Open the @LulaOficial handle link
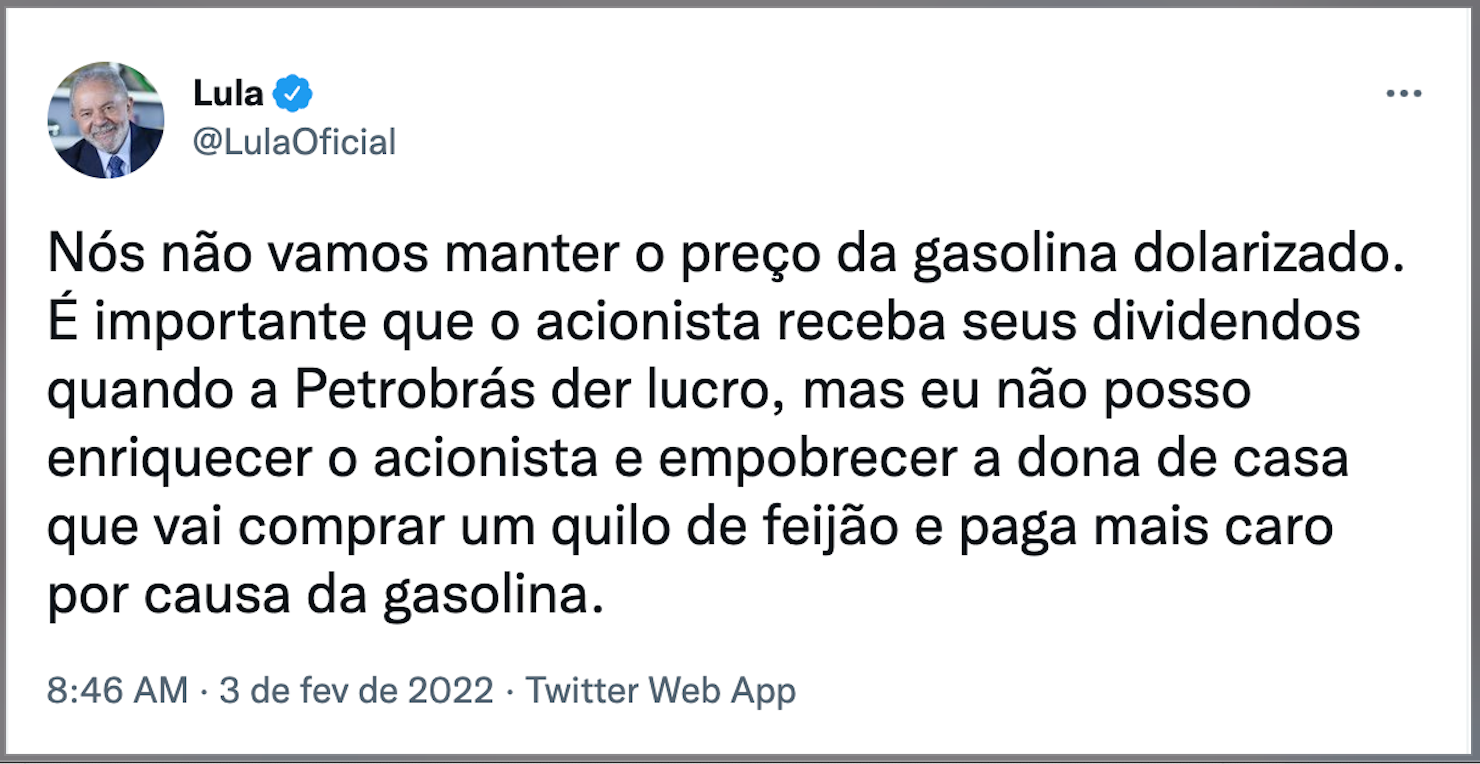Screen dimensions: 1480x764 point(294,142)
